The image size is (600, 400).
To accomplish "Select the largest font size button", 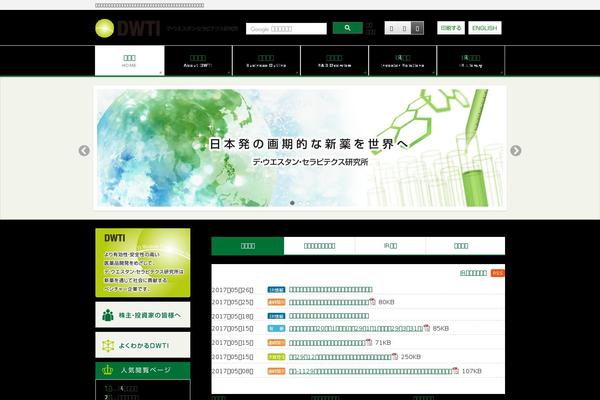I will click(x=418, y=29).
